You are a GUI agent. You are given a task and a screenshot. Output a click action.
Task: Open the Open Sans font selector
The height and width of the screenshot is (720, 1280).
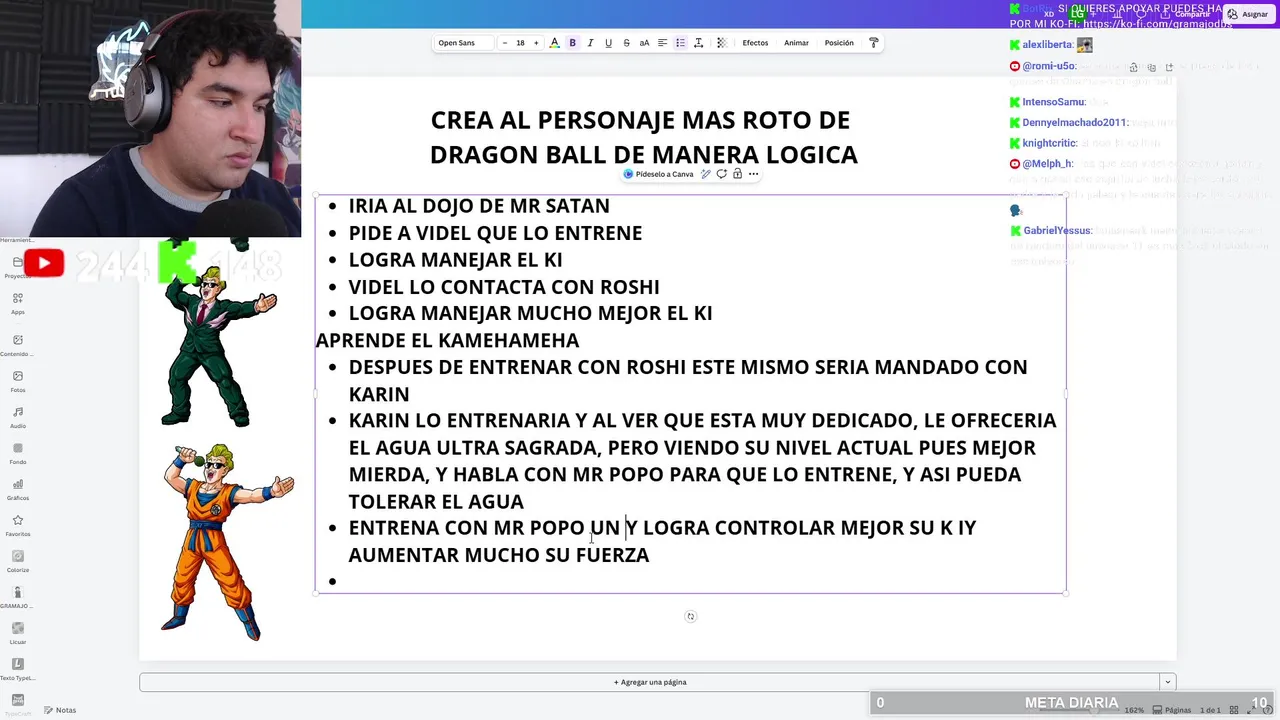click(x=464, y=43)
